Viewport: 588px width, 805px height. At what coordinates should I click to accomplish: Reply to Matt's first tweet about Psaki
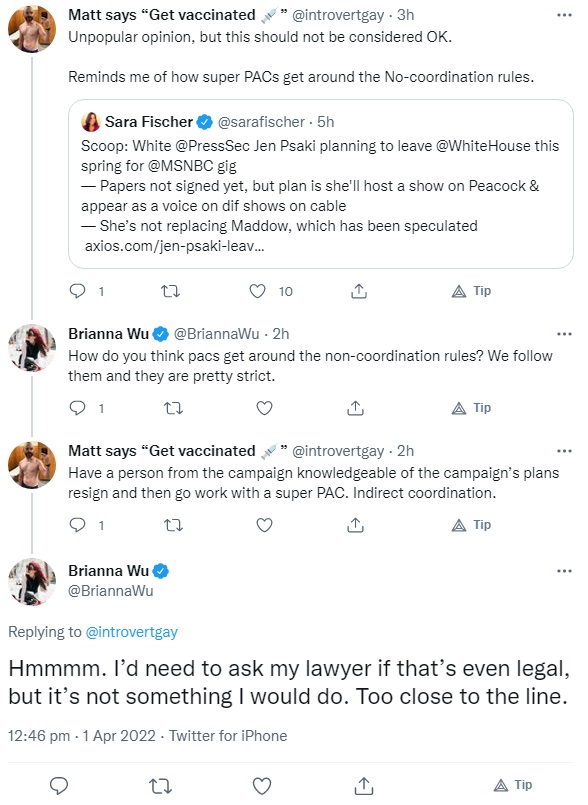(77, 291)
